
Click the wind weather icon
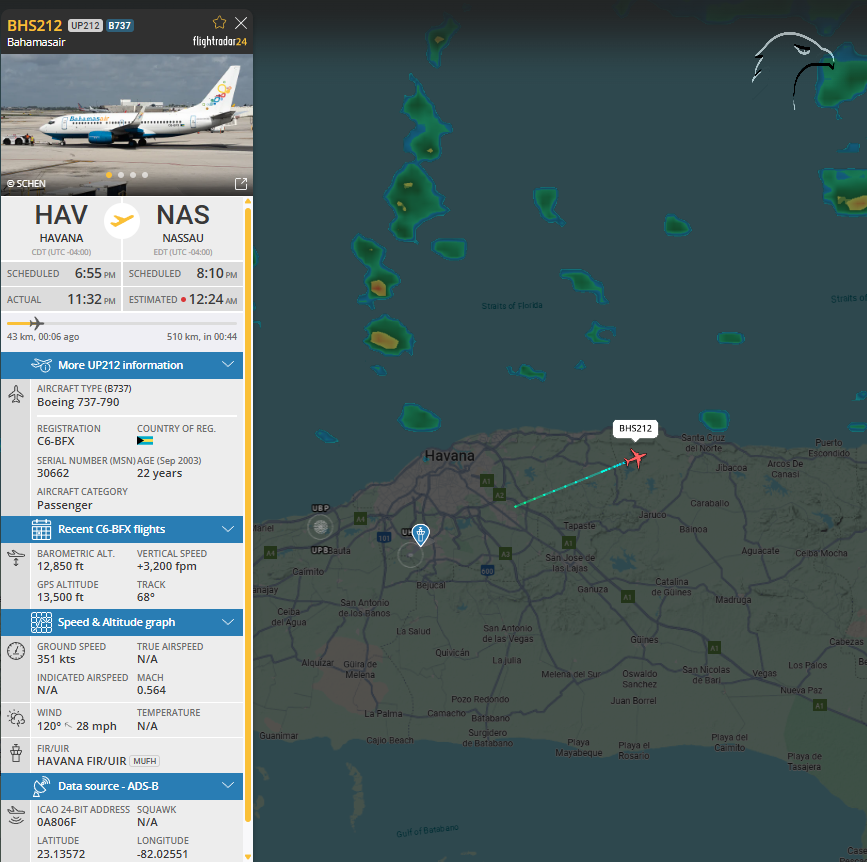[x=16, y=718]
